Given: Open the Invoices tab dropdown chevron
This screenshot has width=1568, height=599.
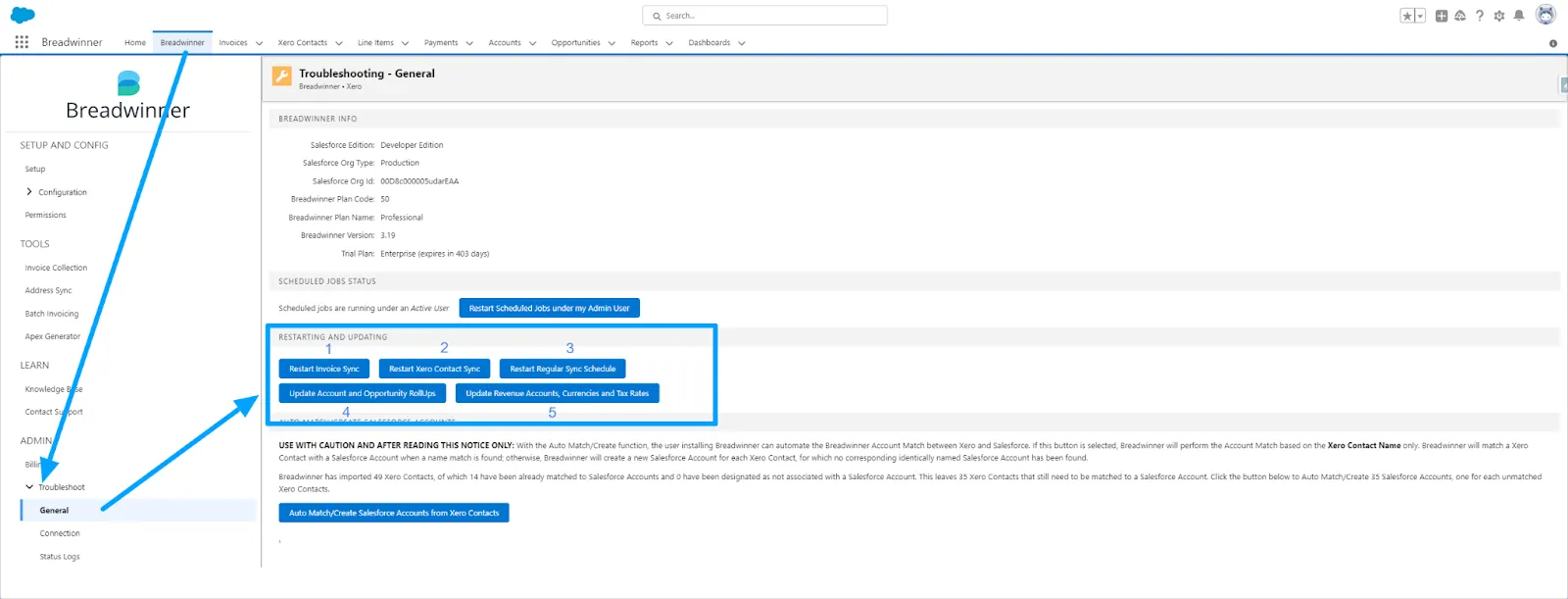Looking at the screenshot, I should tap(260, 43).
